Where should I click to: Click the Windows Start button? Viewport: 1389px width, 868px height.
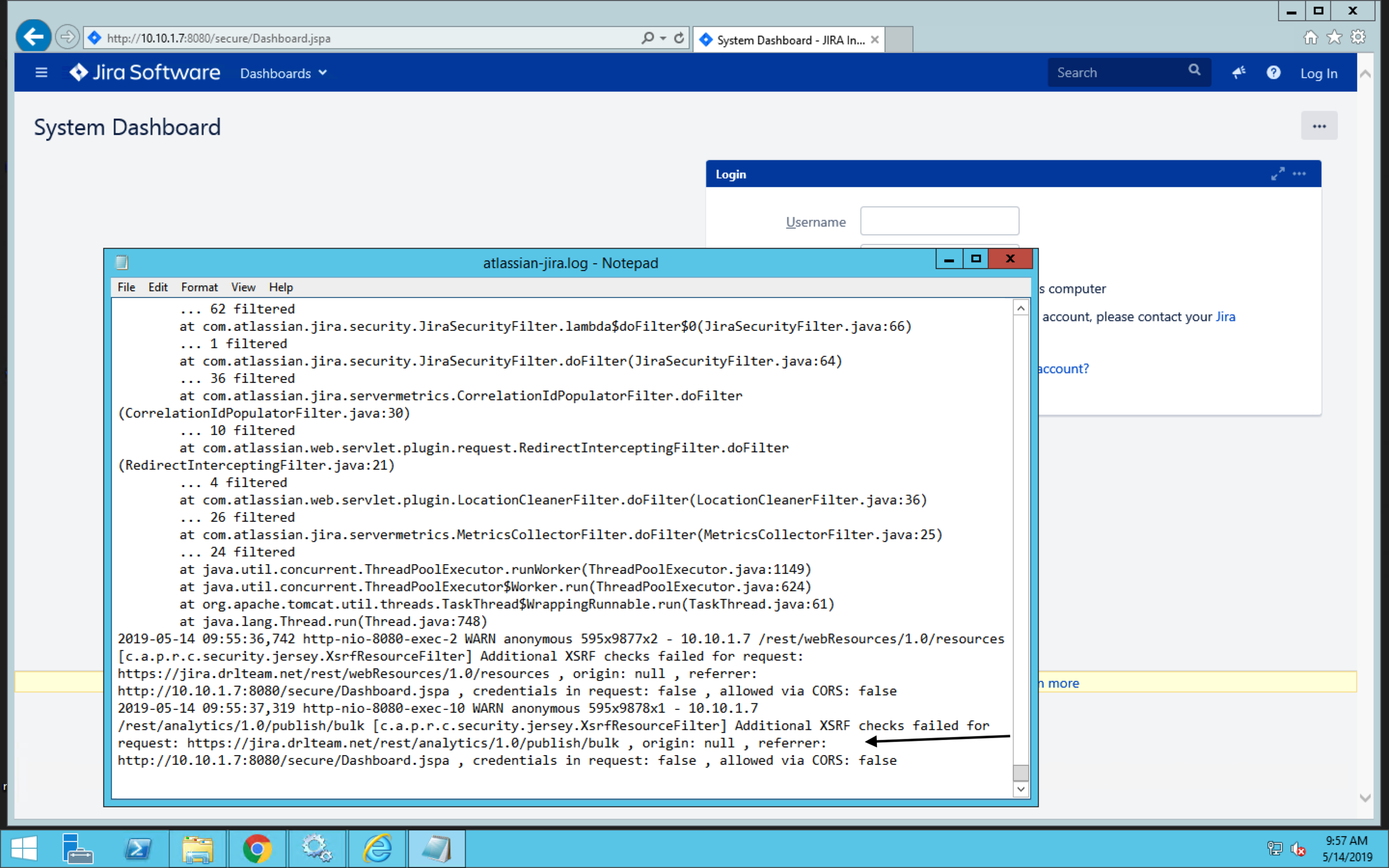(24, 849)
